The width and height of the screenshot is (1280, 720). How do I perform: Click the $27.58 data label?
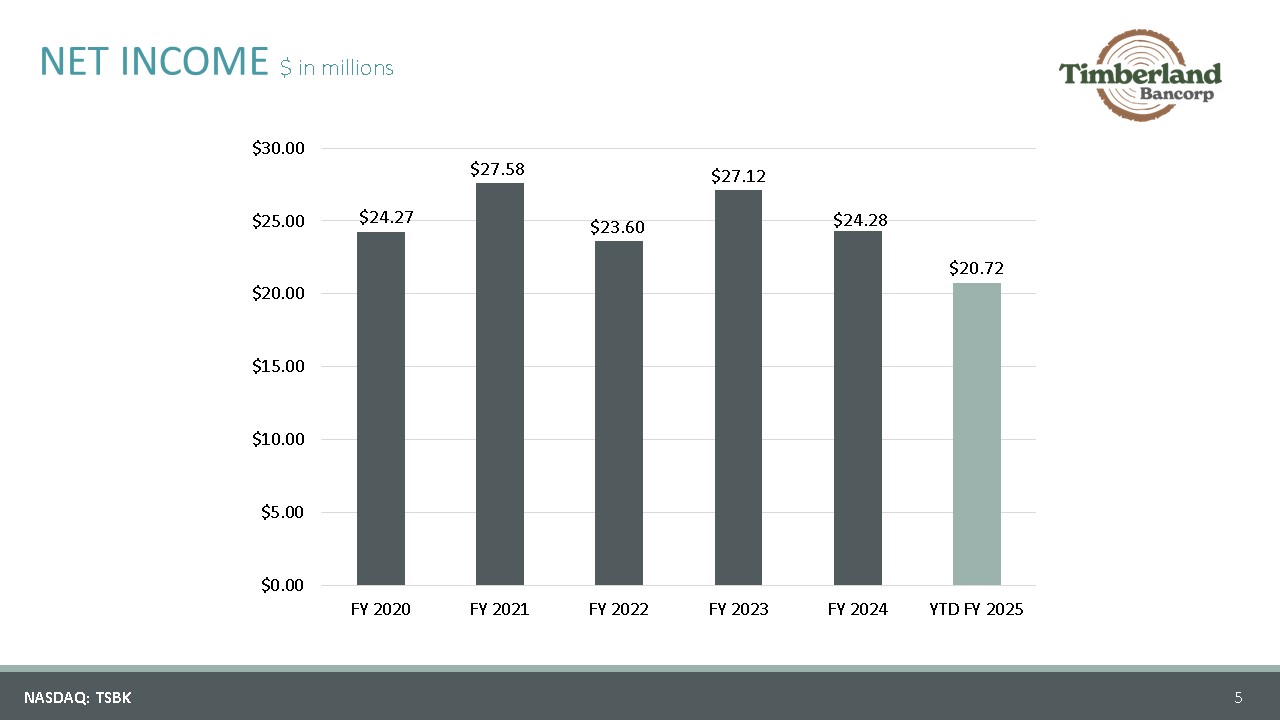coord(498,170)
